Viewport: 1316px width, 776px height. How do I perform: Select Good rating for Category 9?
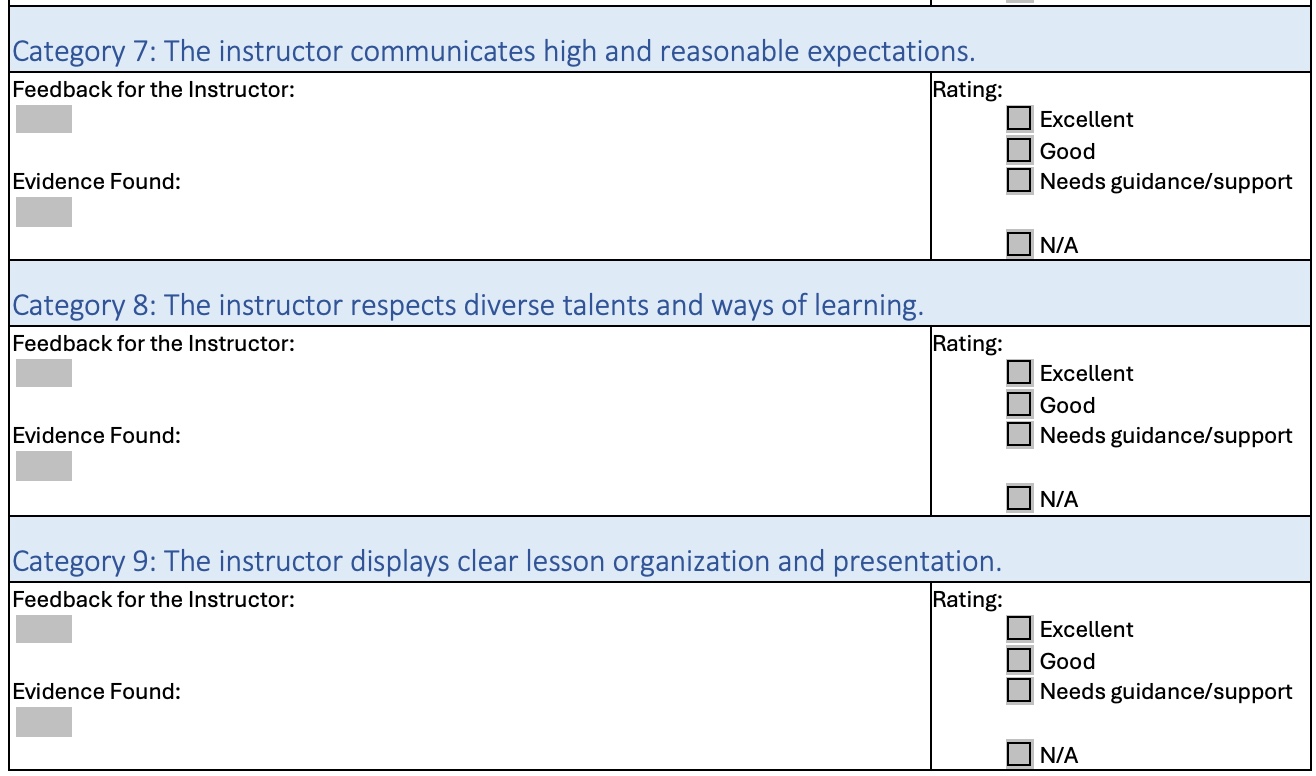1019,661
